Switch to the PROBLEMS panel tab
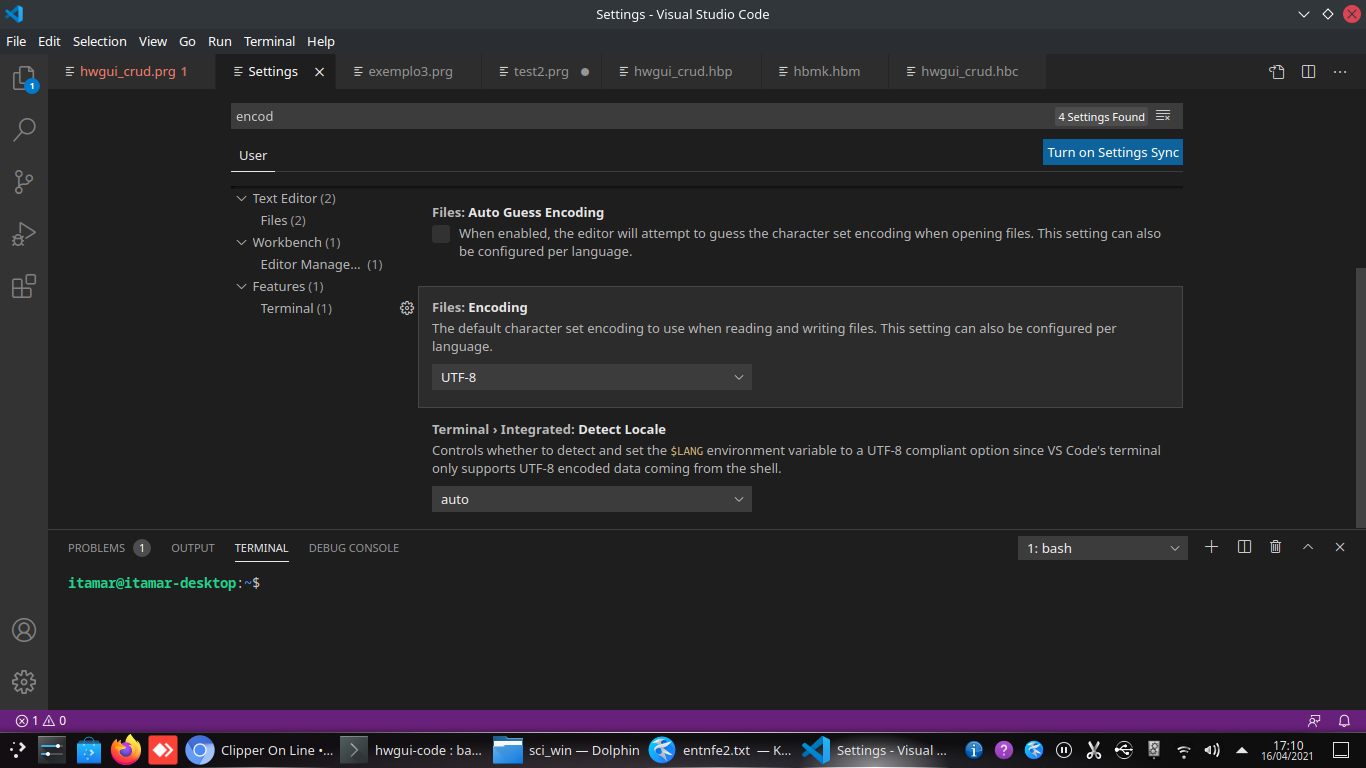This screenshot has height=768, width=1366. [x=97, y=548]
